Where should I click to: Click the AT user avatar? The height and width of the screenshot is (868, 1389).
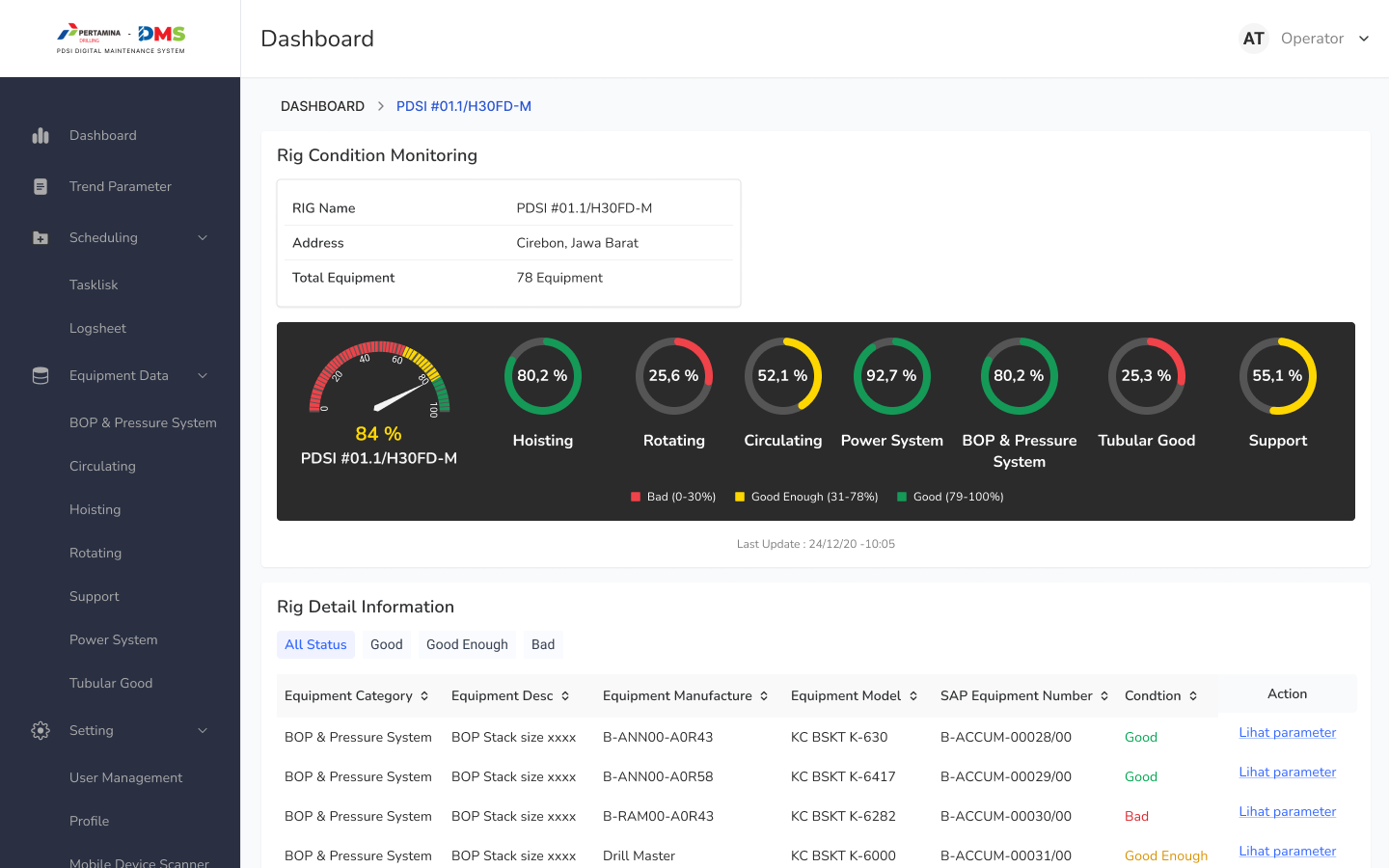(x=1253, y=38)
